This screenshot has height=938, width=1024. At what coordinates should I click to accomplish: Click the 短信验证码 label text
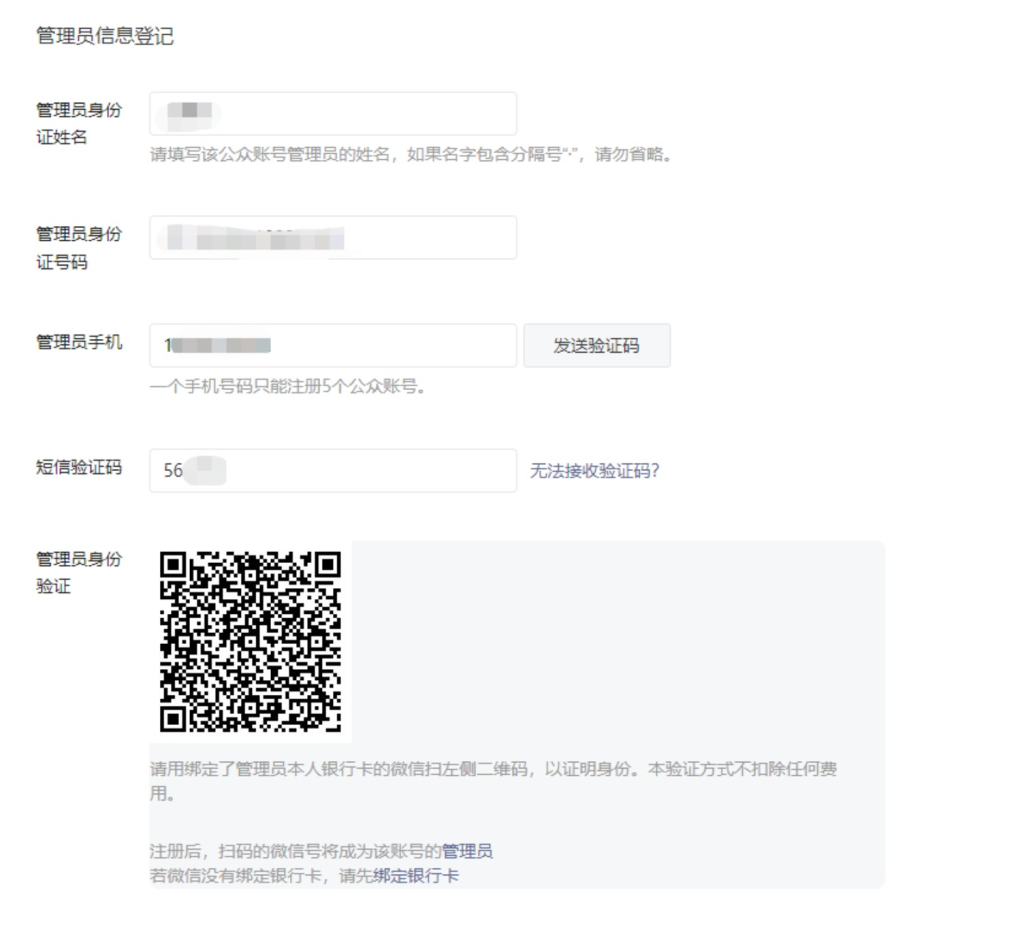(x=79, y=467)
